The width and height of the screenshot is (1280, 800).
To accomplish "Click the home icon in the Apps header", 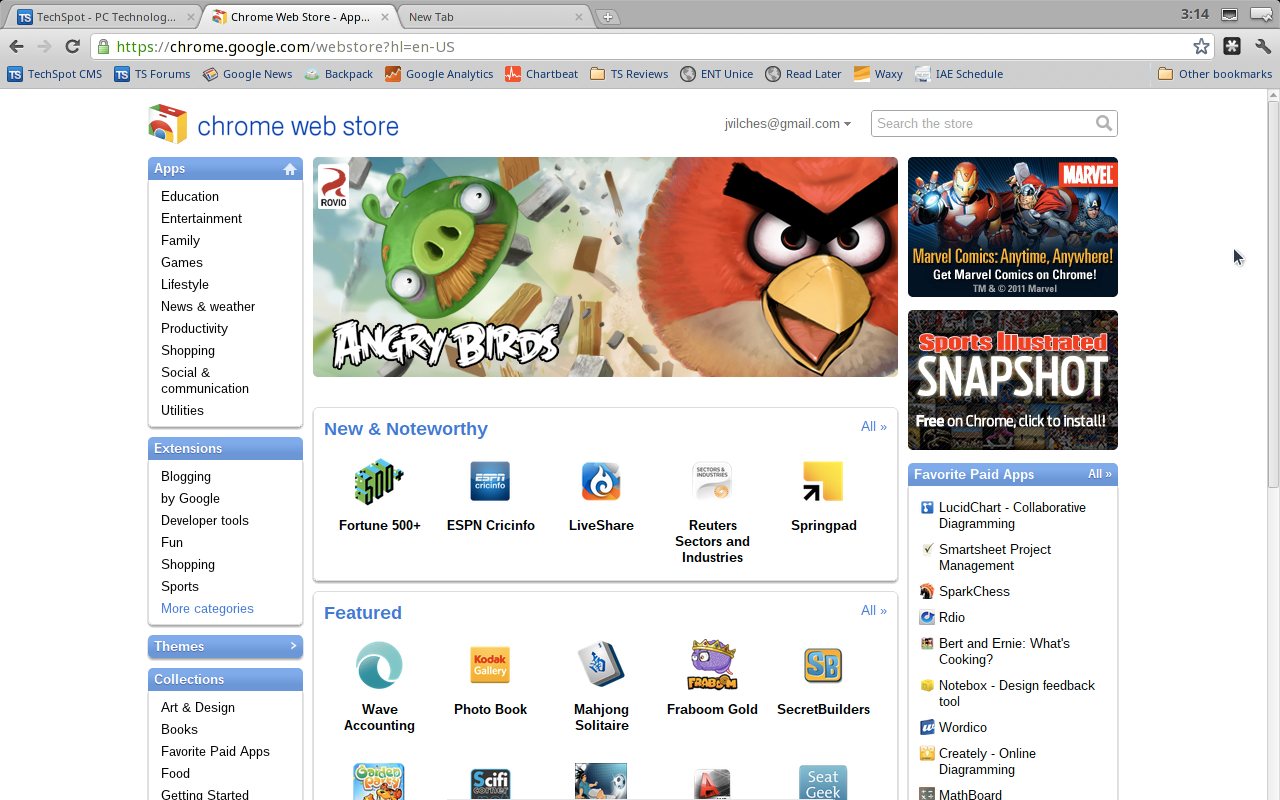I will point(290,169).
